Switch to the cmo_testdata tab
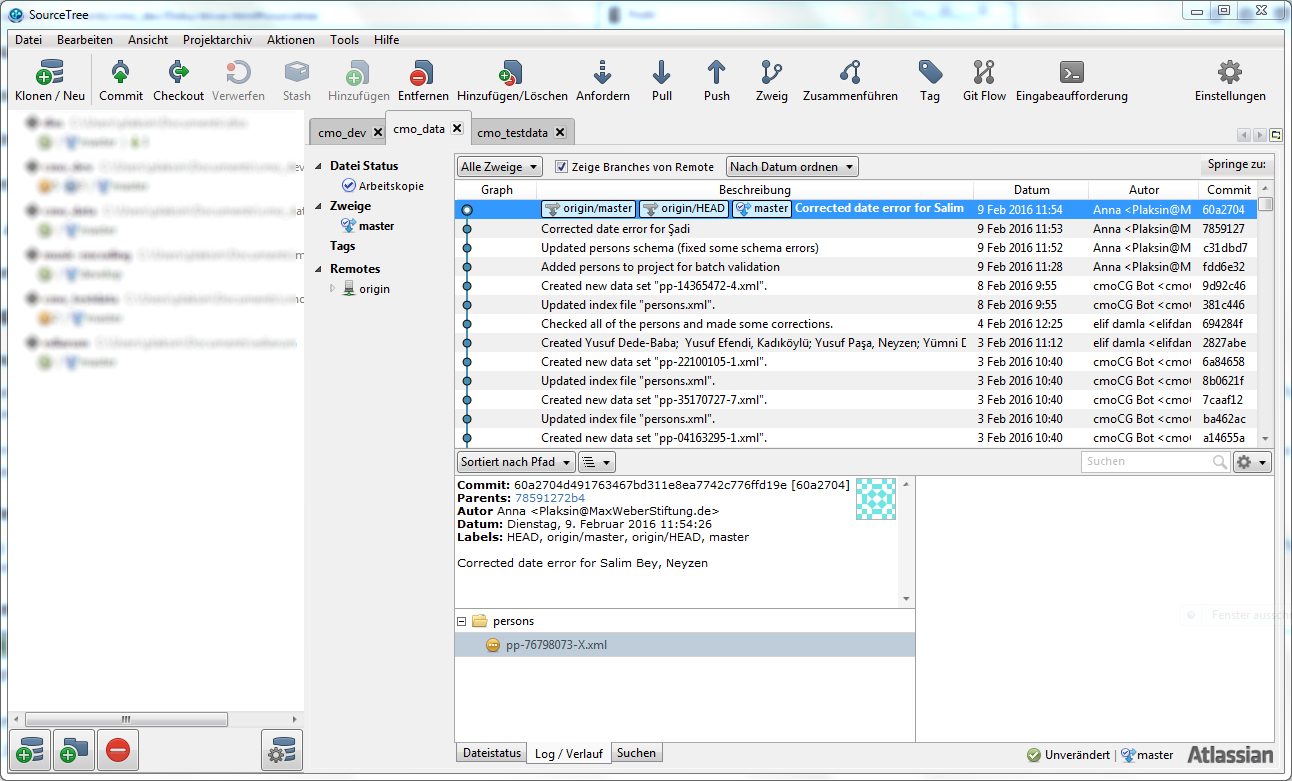 [x=512, y=133]
